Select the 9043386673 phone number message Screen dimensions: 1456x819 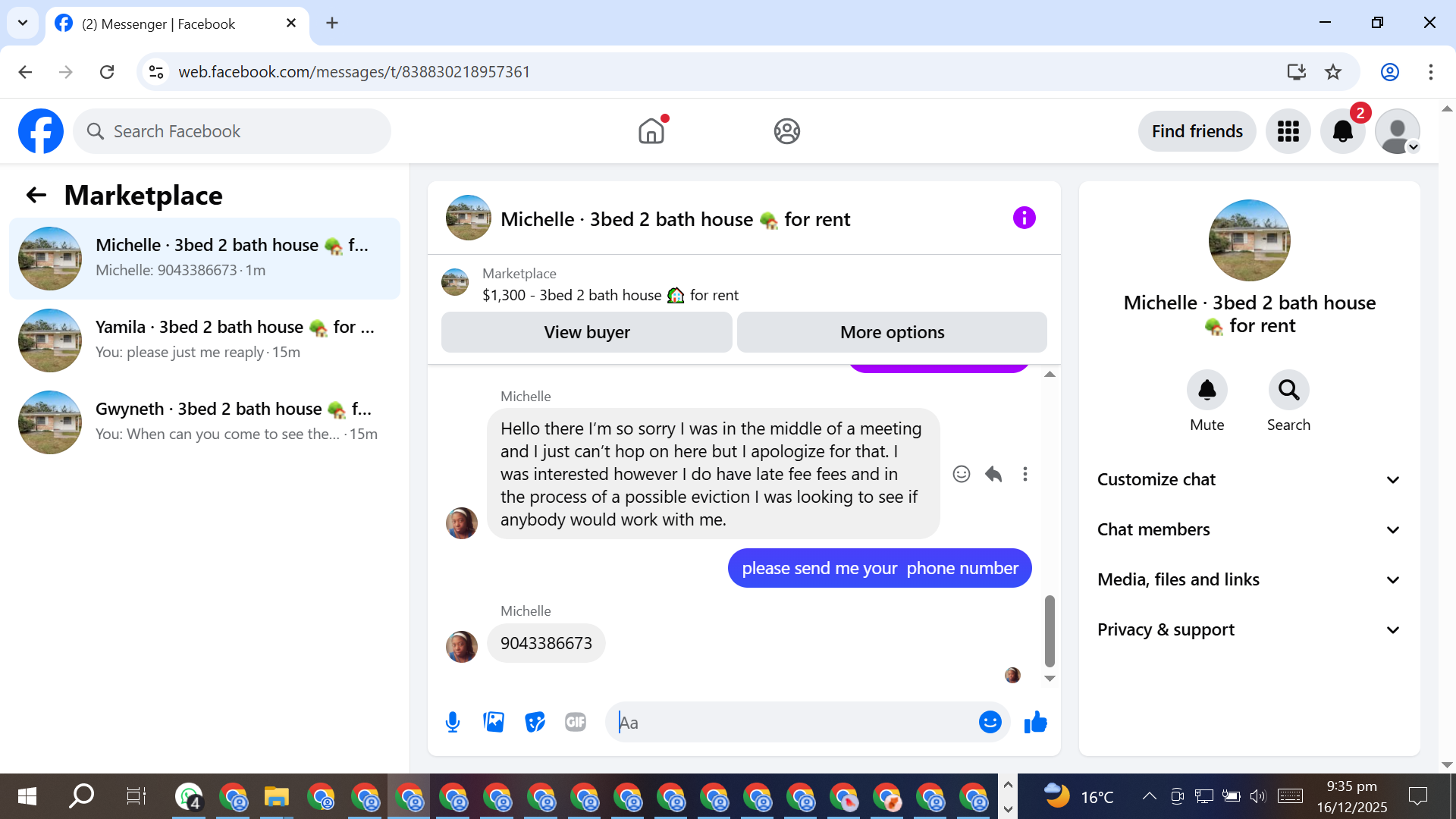coord(546,643)
